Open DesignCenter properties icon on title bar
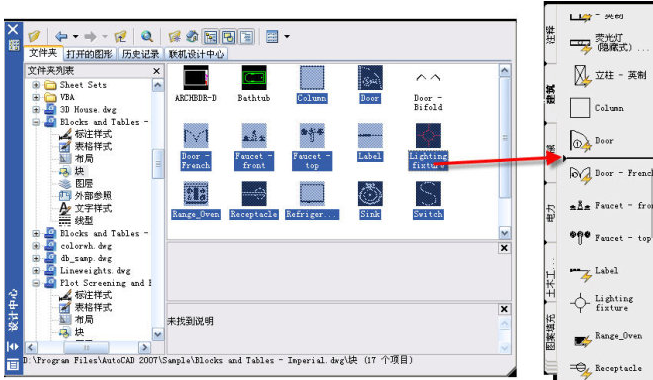 tap(13, 365)
